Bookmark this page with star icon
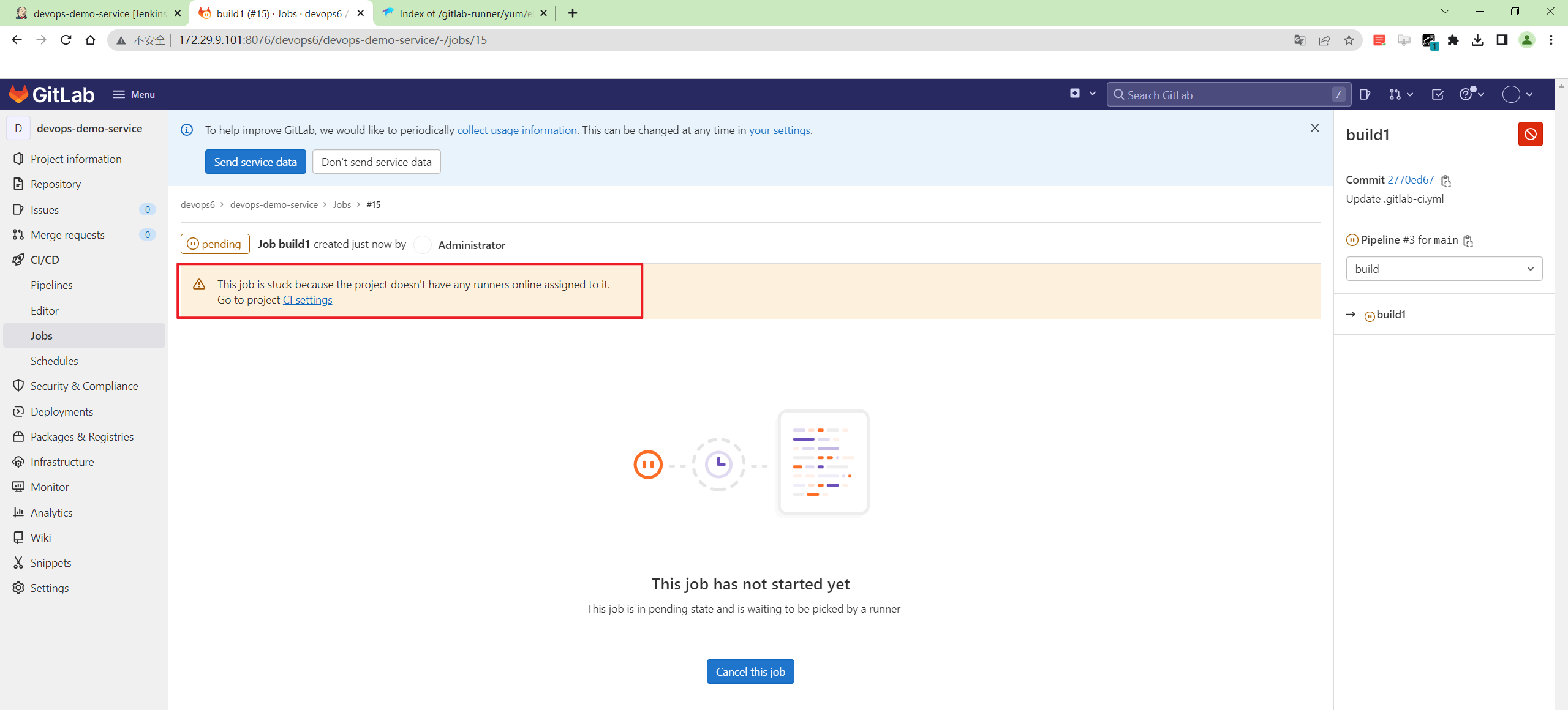The height and width of the screenshot is (710, 1568). coord(1349,40)
